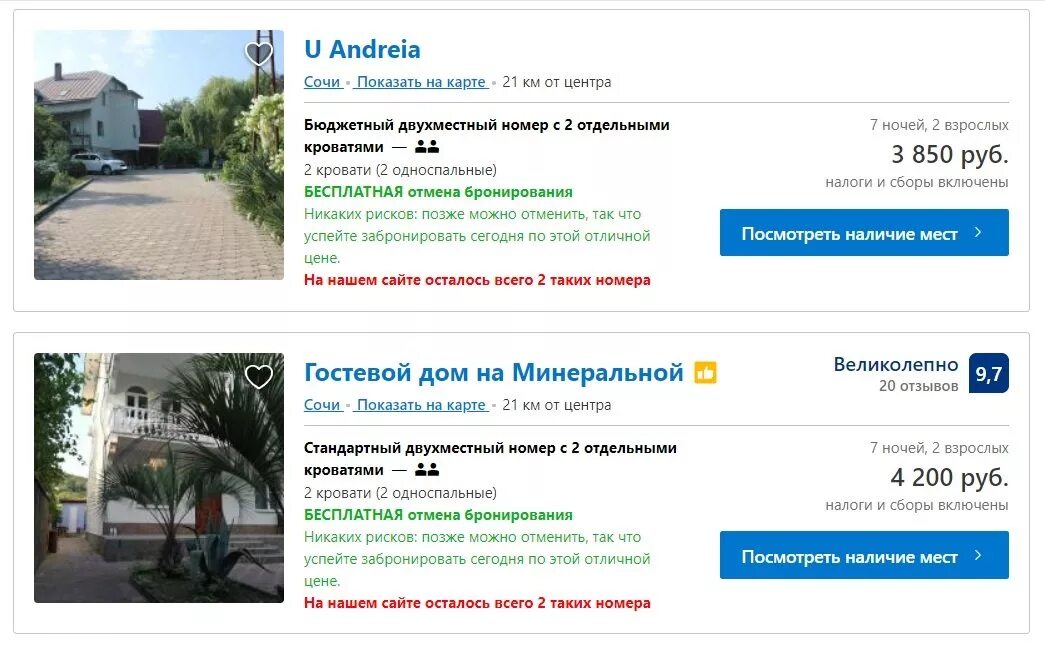Click the Стандартный двухместный номер room name
This screenshot has height=649, width=1045.
tap(490, 459)
